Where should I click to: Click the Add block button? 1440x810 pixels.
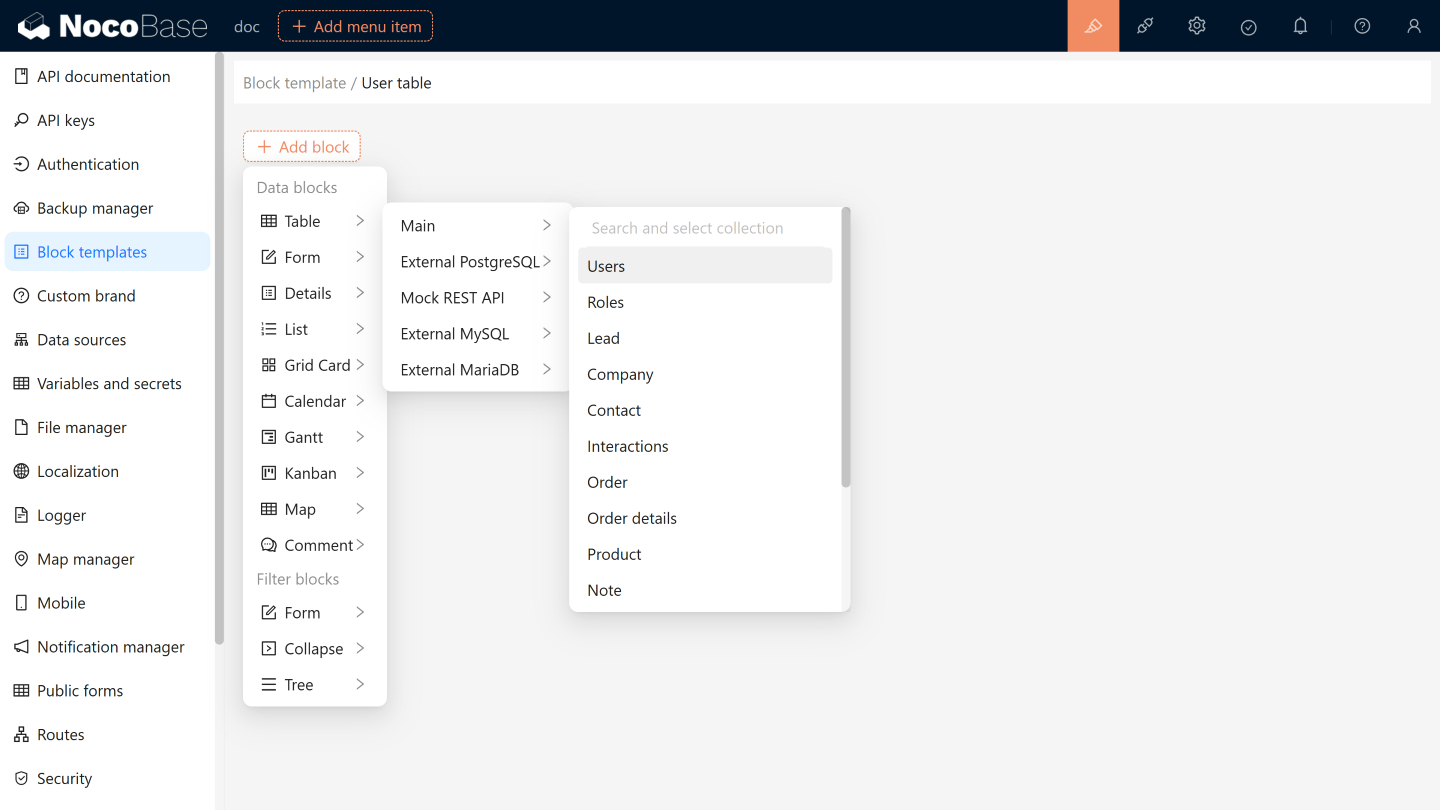302,147
